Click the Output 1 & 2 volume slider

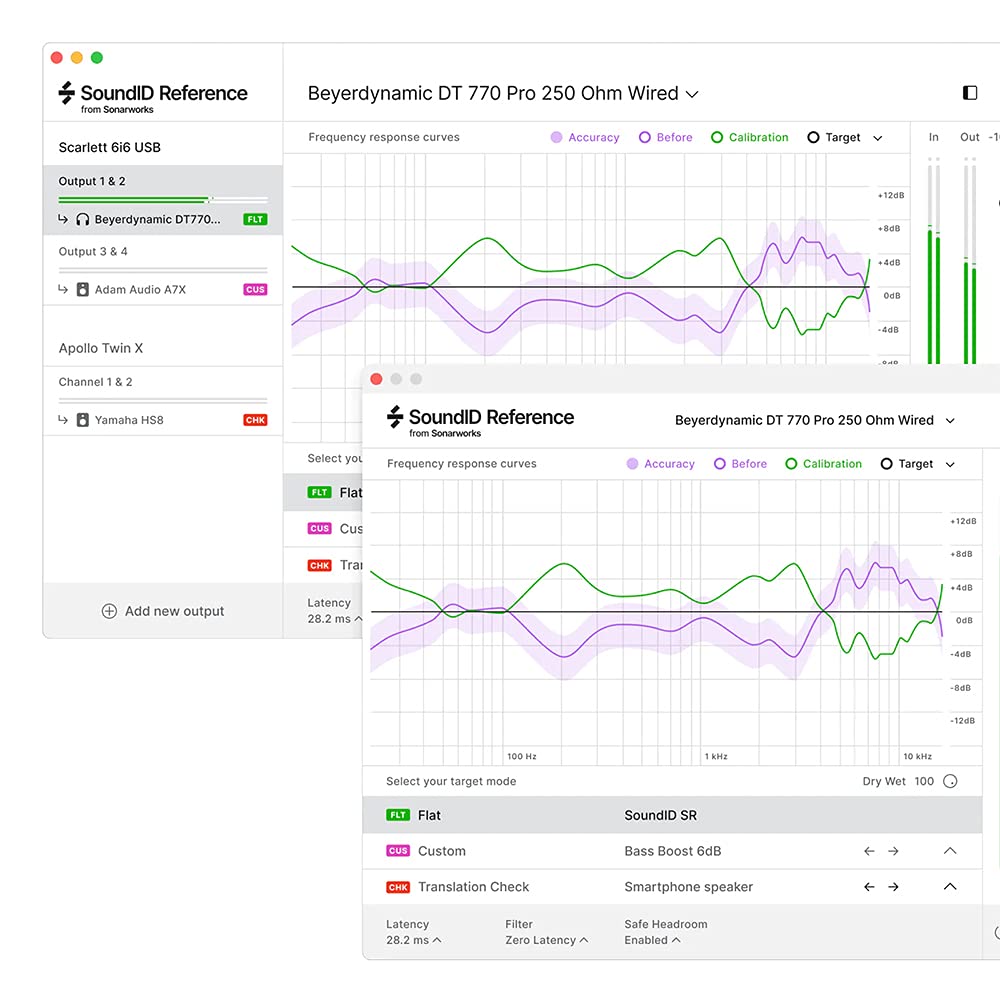(162, 200)
